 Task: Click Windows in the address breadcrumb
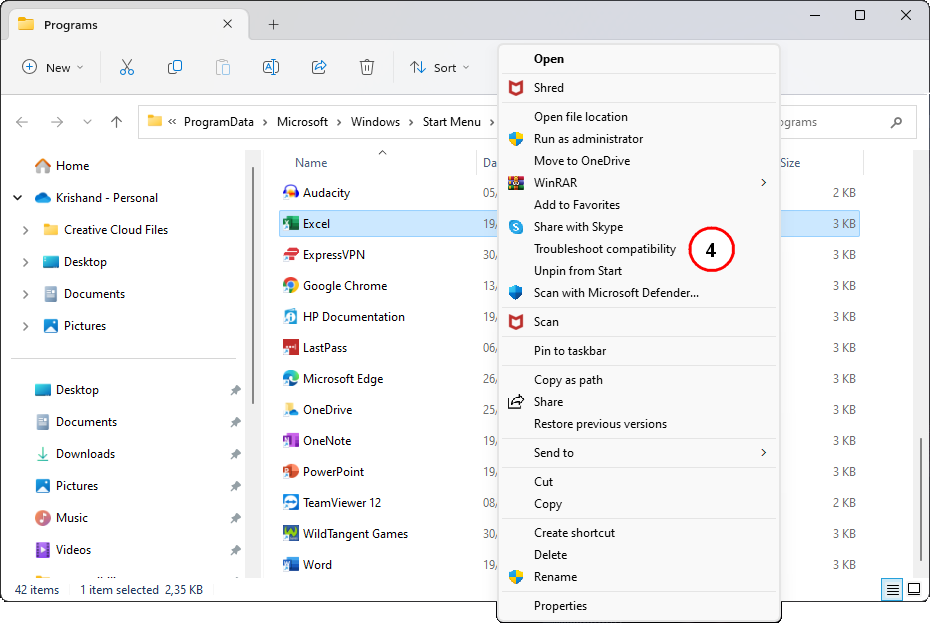pyautogui.click(x=375, y=122)
